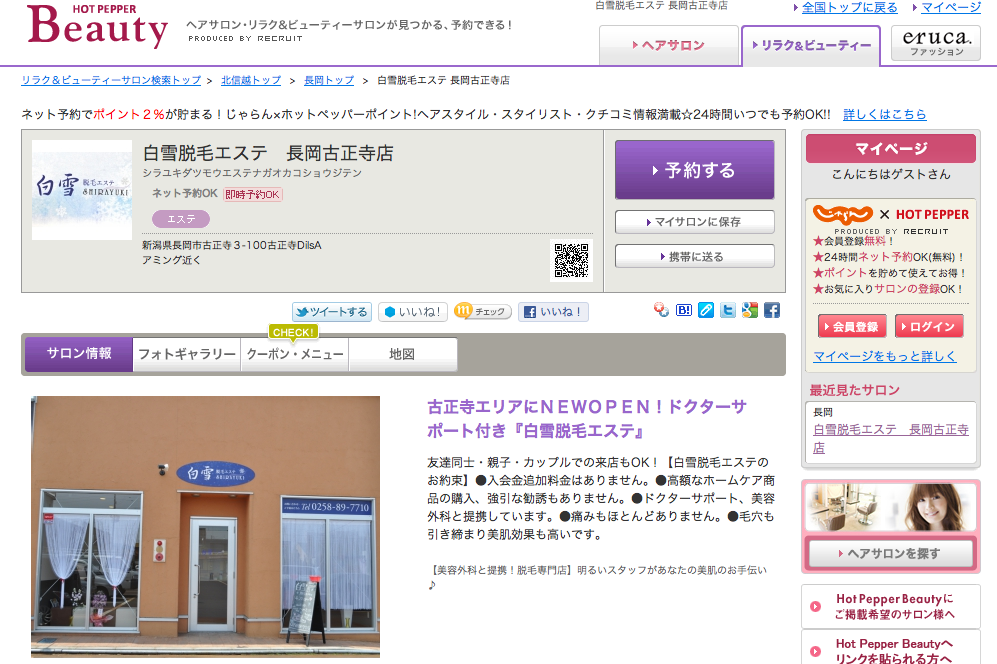
Task: Click the katakana reading シラユキダツモウエステナガオカコショウジテン
Action: (x=252, y=173)
